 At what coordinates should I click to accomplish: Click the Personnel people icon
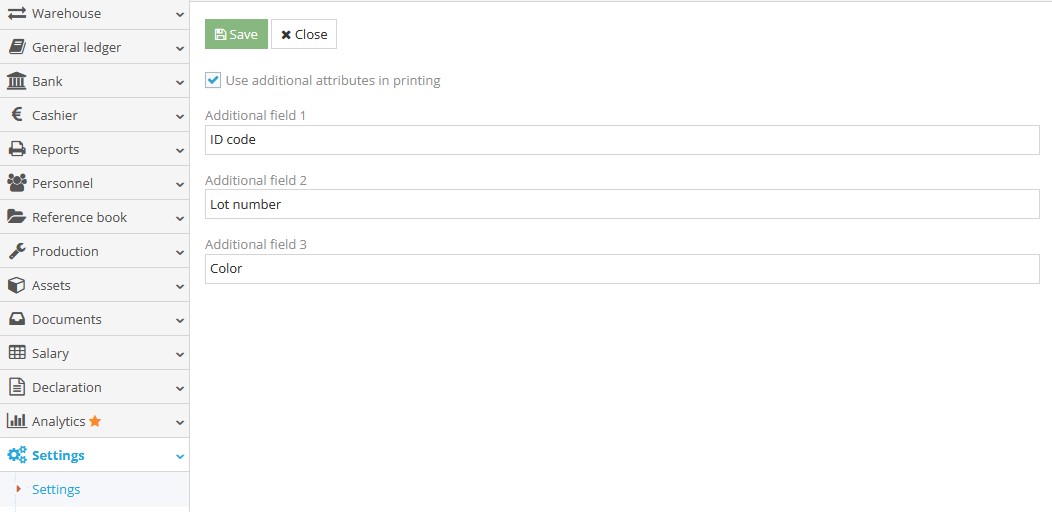(16, 183)
